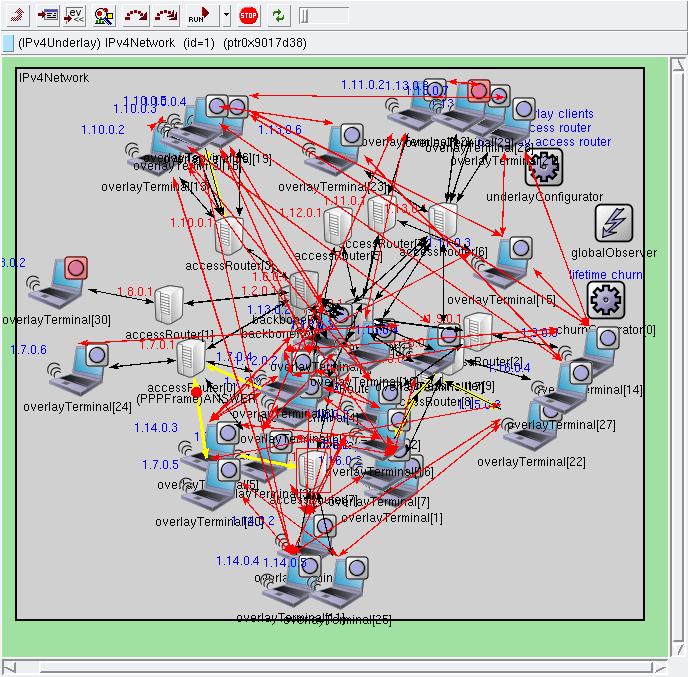Open the dropdown arrow next to RUN
The width and height of the screenshot is (688, 677).
click(x=226, y=15)
